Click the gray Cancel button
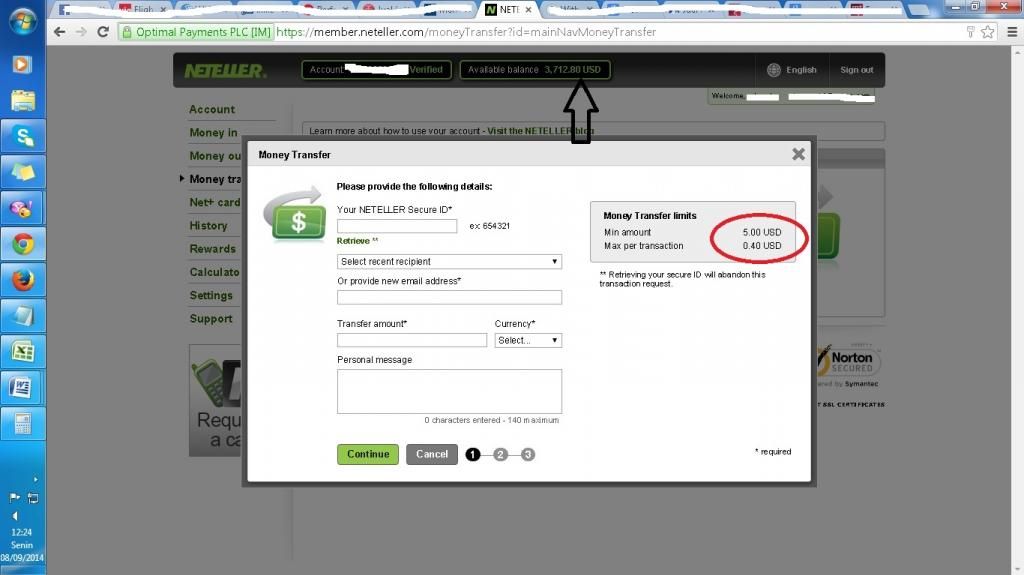The width and height of the screenshot is (1024, 575). click(432, 454)
